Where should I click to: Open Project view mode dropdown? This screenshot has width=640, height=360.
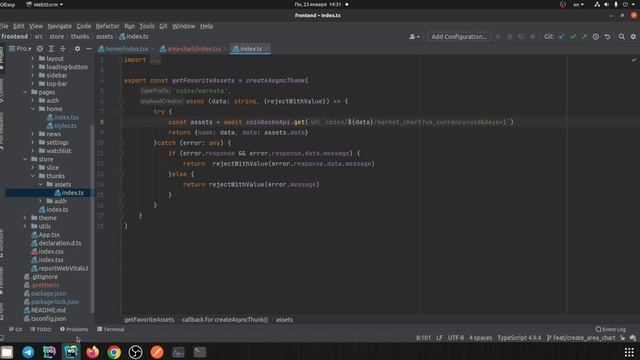[20, 49]
